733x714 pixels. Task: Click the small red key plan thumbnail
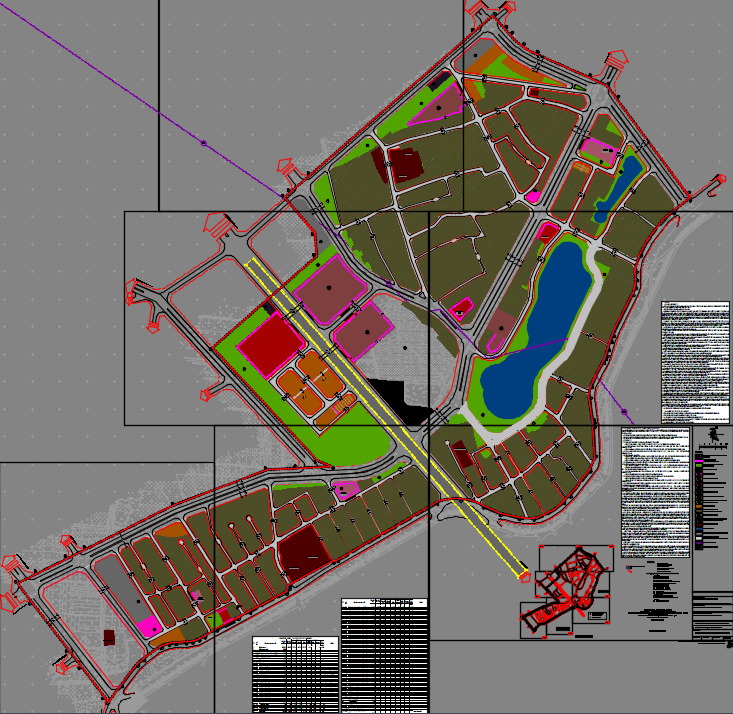[x=567, y=590]
